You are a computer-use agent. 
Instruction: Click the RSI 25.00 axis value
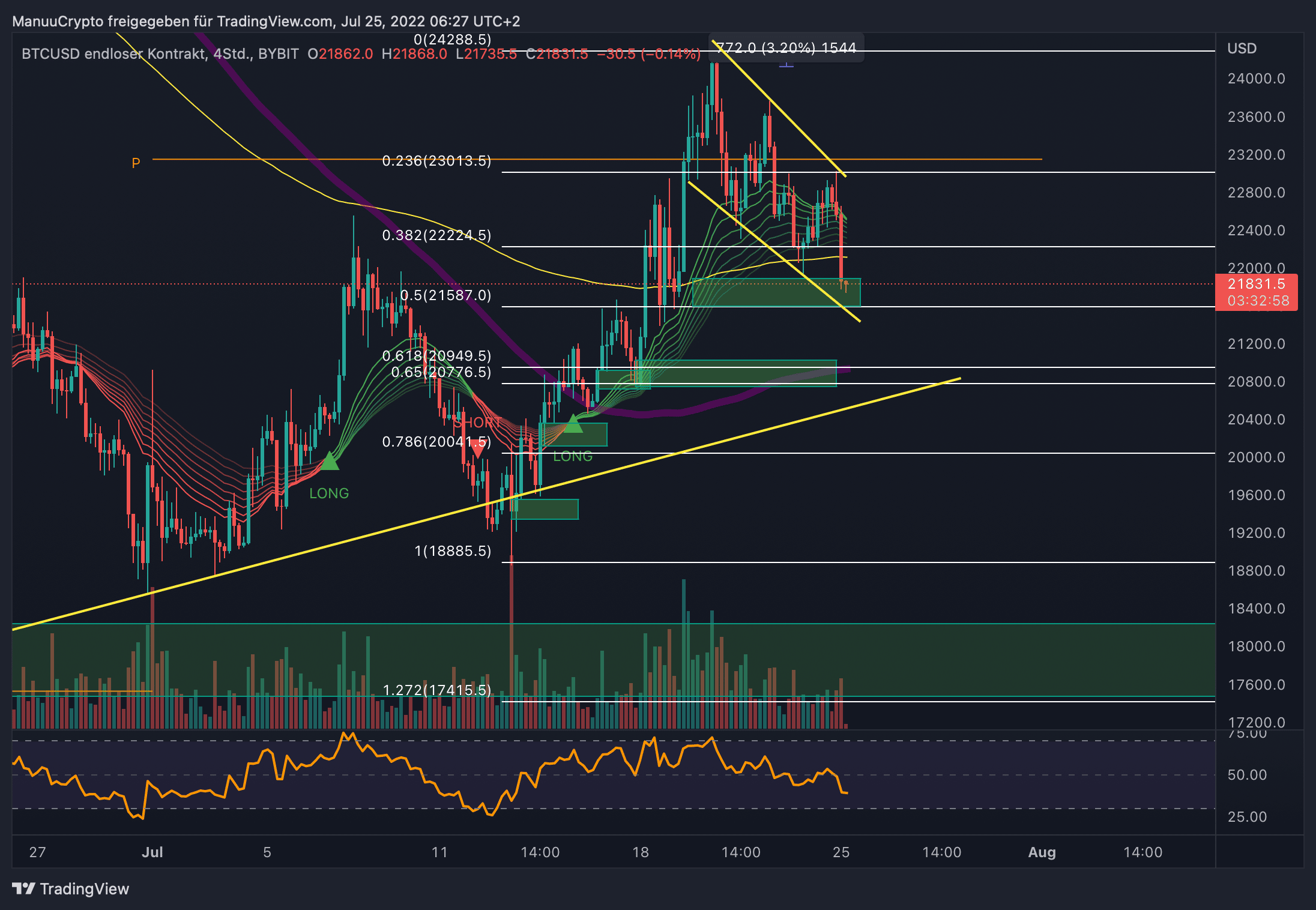[1247, 817]
